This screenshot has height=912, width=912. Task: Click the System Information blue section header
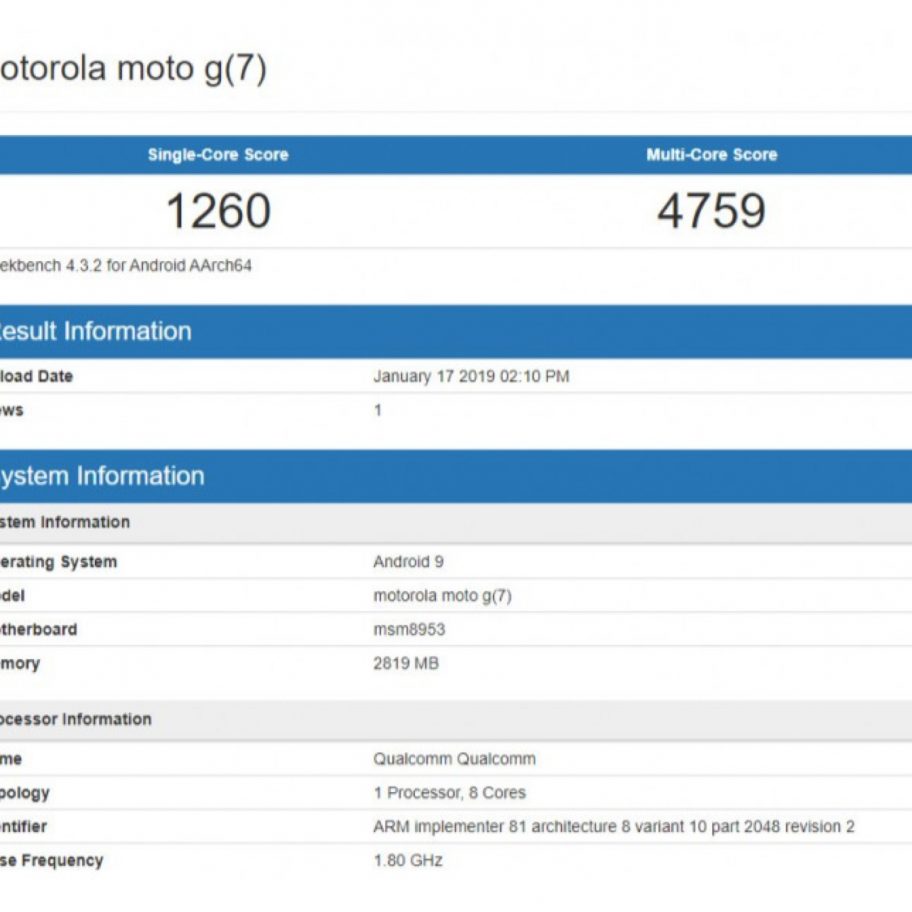101,476
